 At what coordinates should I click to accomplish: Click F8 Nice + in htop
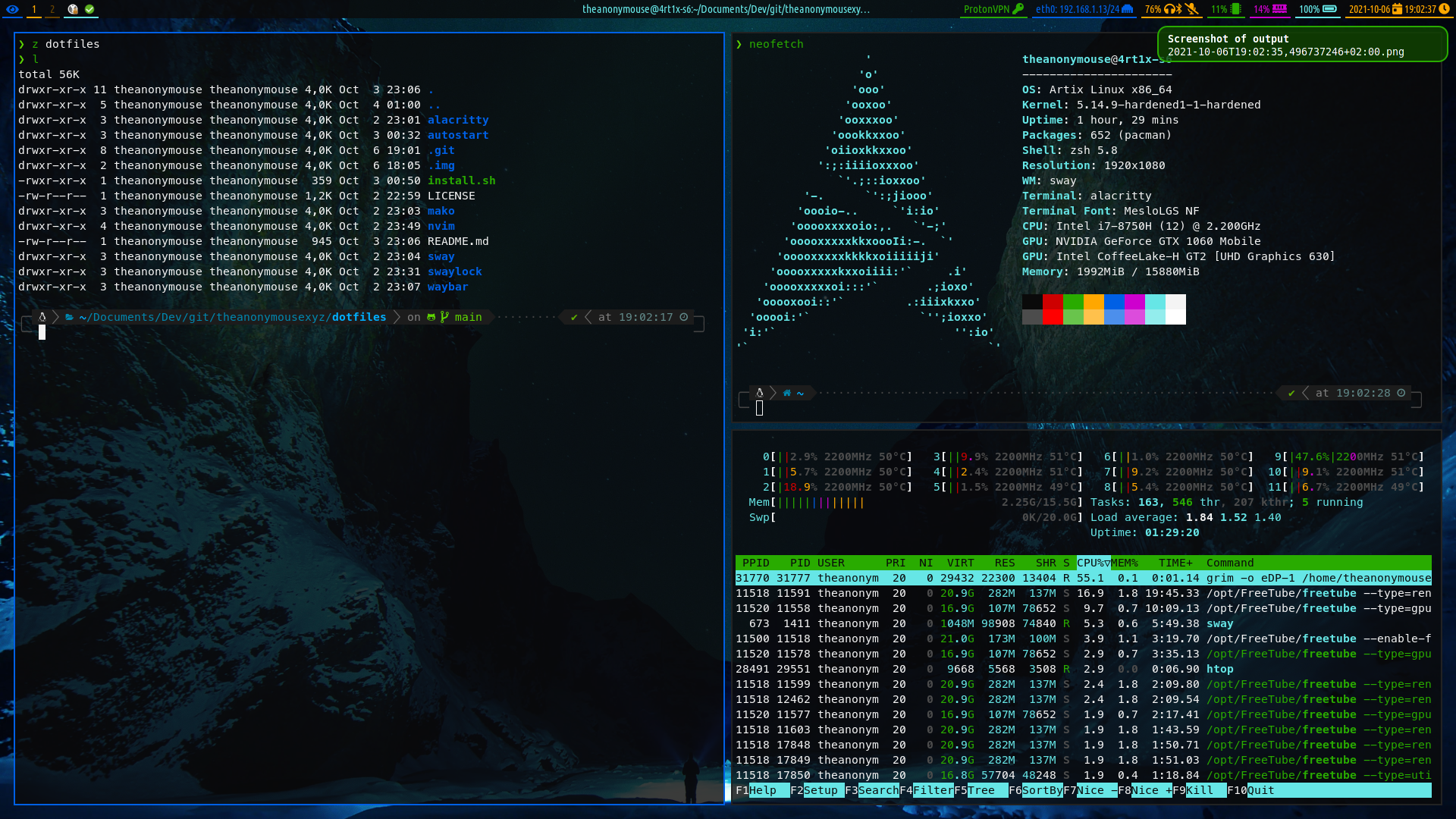[1144, 790]
